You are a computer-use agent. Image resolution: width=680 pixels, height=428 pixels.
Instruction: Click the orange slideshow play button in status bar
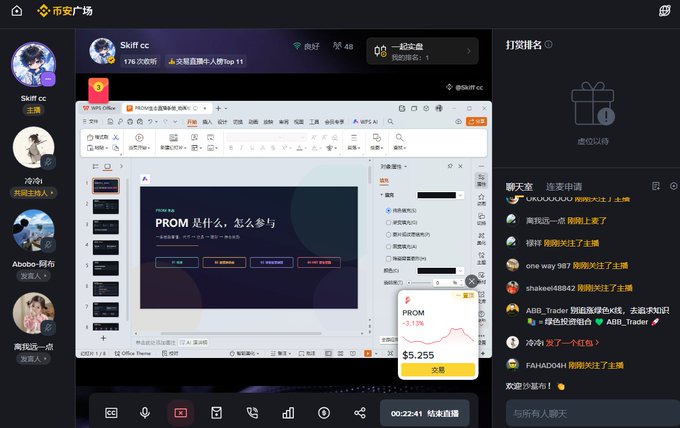click(368, 353)
